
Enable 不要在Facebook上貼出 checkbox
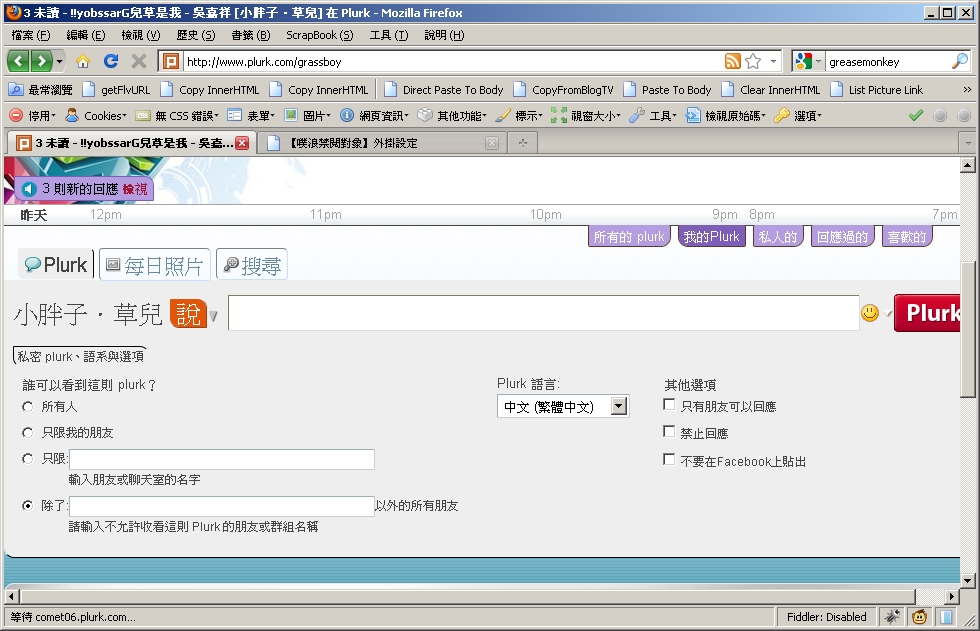click(670, 460)
